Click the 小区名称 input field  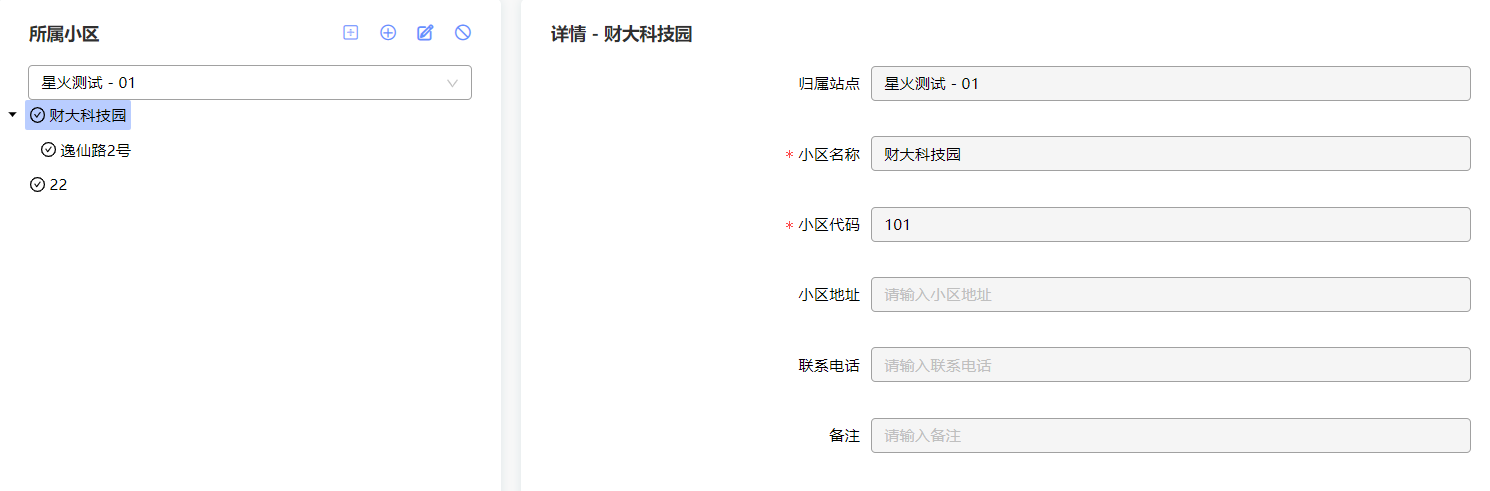tap(1171, 154)
